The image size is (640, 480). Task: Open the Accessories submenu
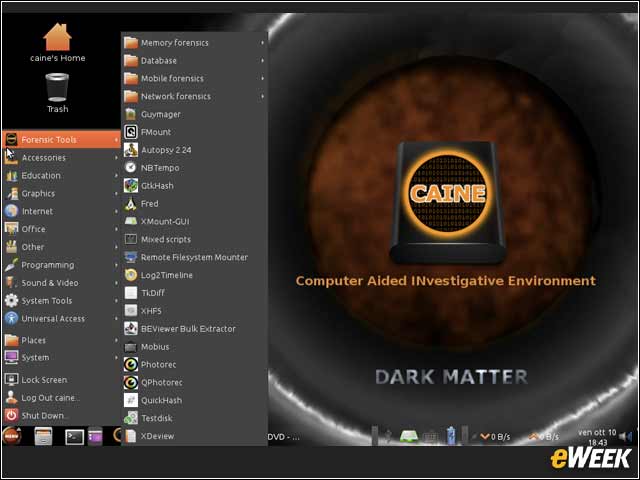click(62, 158)
